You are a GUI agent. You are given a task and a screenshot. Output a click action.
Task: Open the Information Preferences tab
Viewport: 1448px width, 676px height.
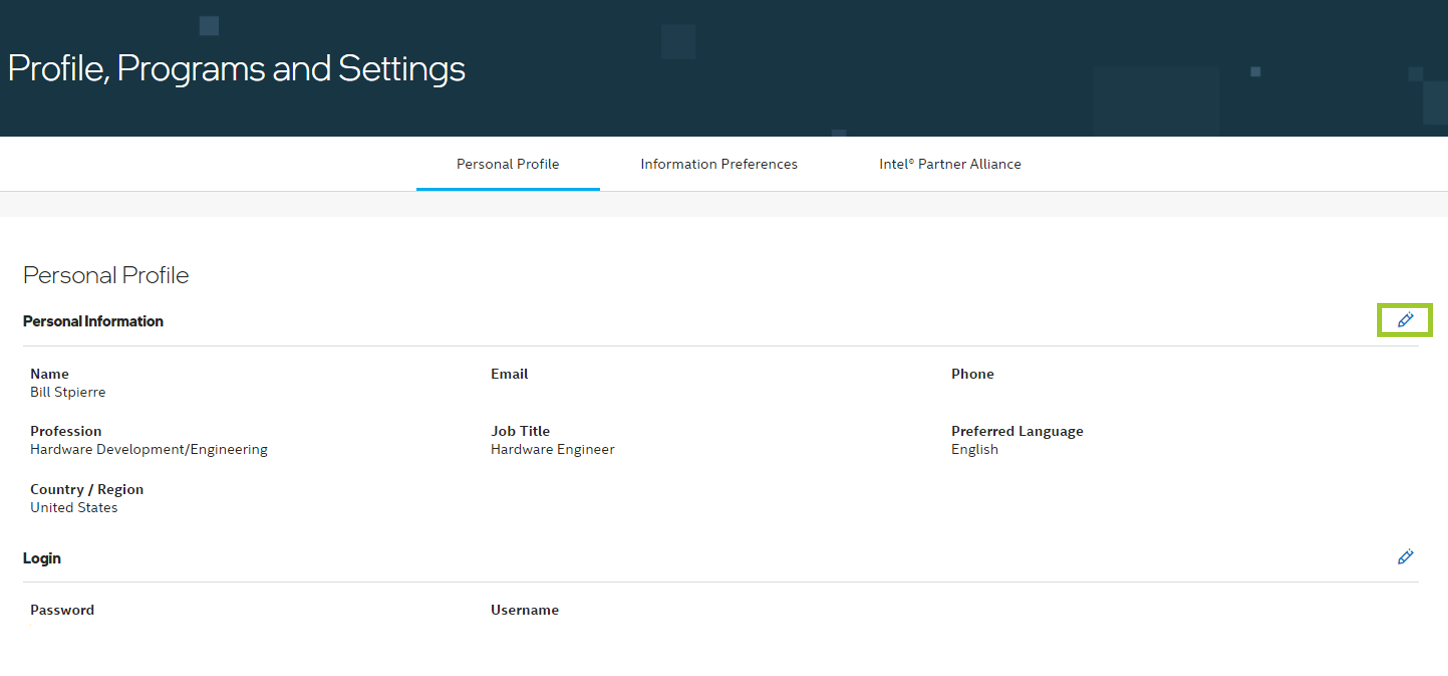(719, 164)
